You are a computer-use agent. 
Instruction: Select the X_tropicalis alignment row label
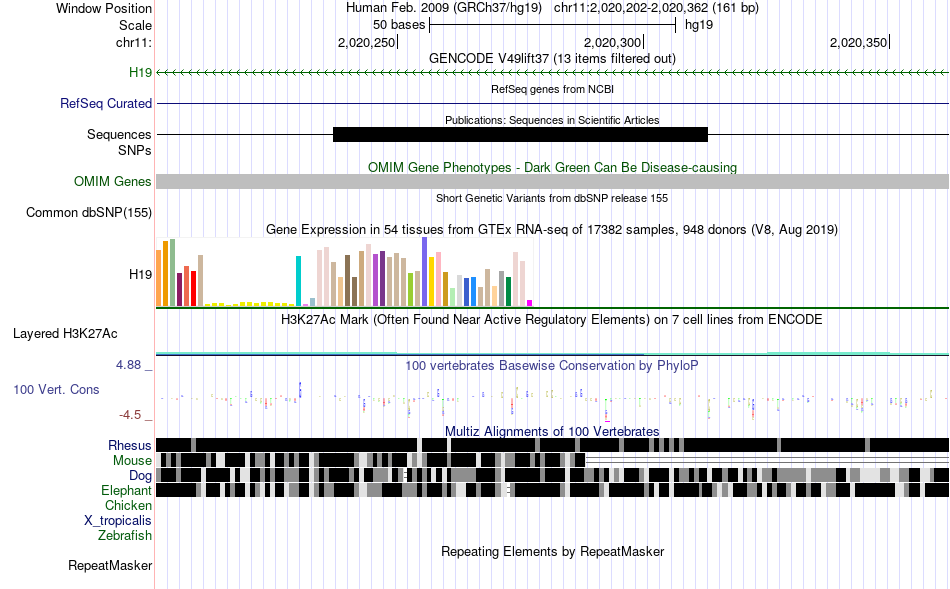118,521
